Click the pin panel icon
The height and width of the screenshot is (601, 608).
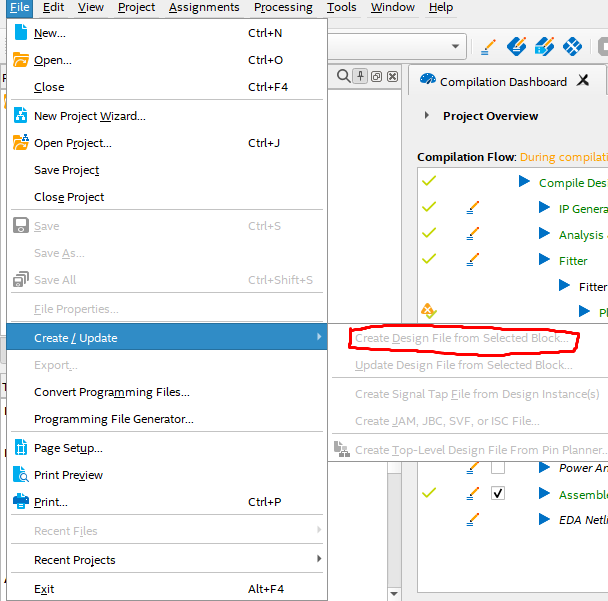click(360, 76)
